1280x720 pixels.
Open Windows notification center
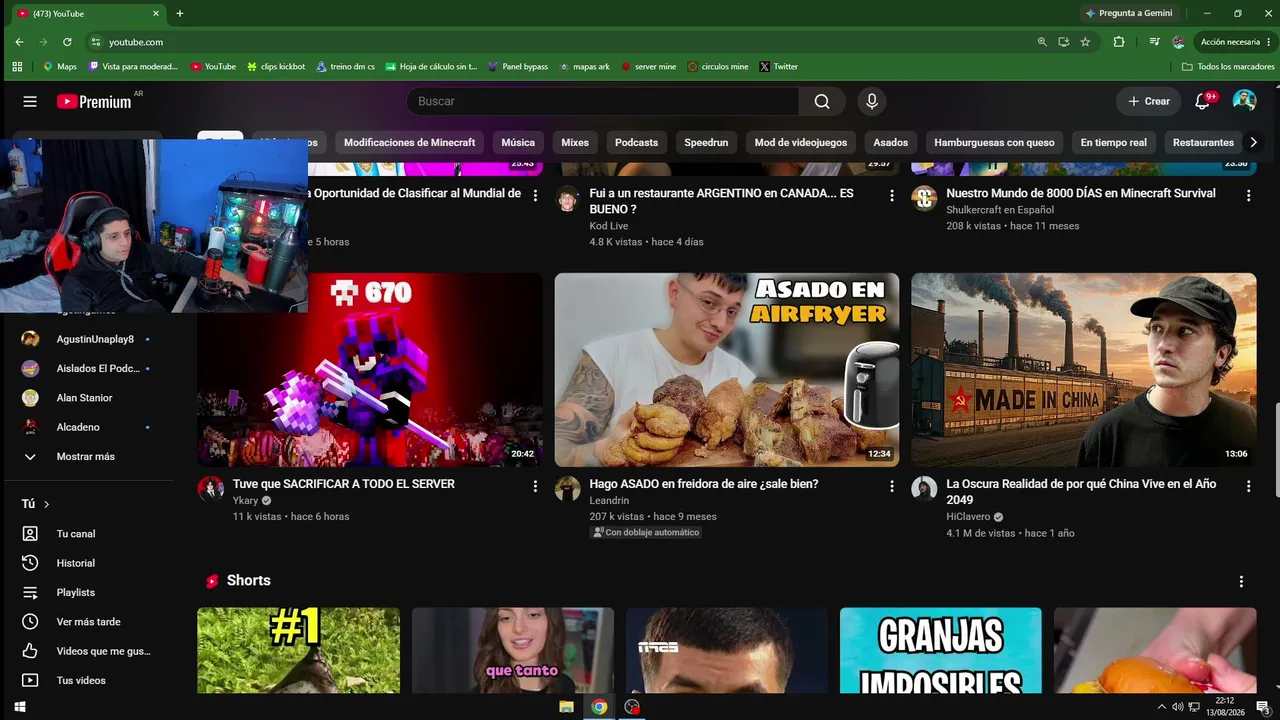pos(1262,707)
